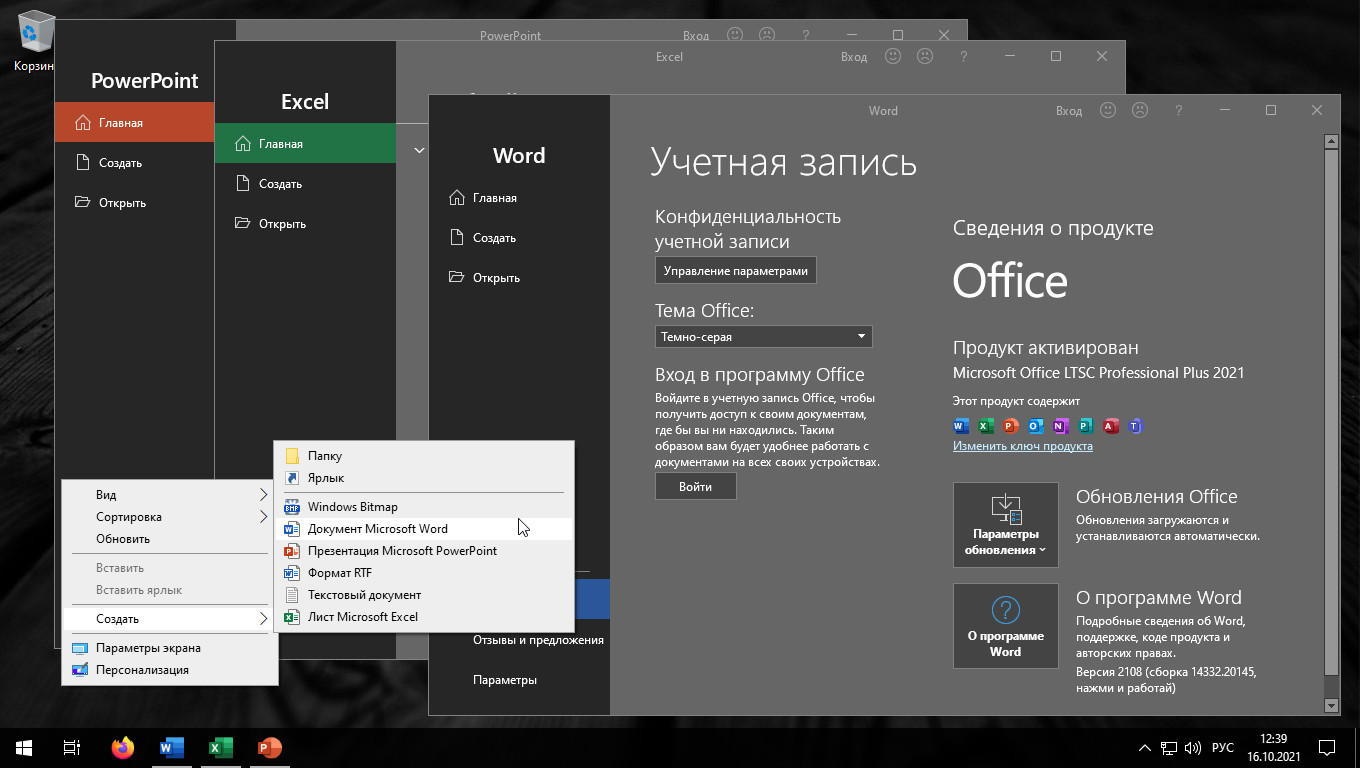This screenshot has width=1360, height=768.
Task: Click the Publisher icon in product contents
Action: 1085,426
